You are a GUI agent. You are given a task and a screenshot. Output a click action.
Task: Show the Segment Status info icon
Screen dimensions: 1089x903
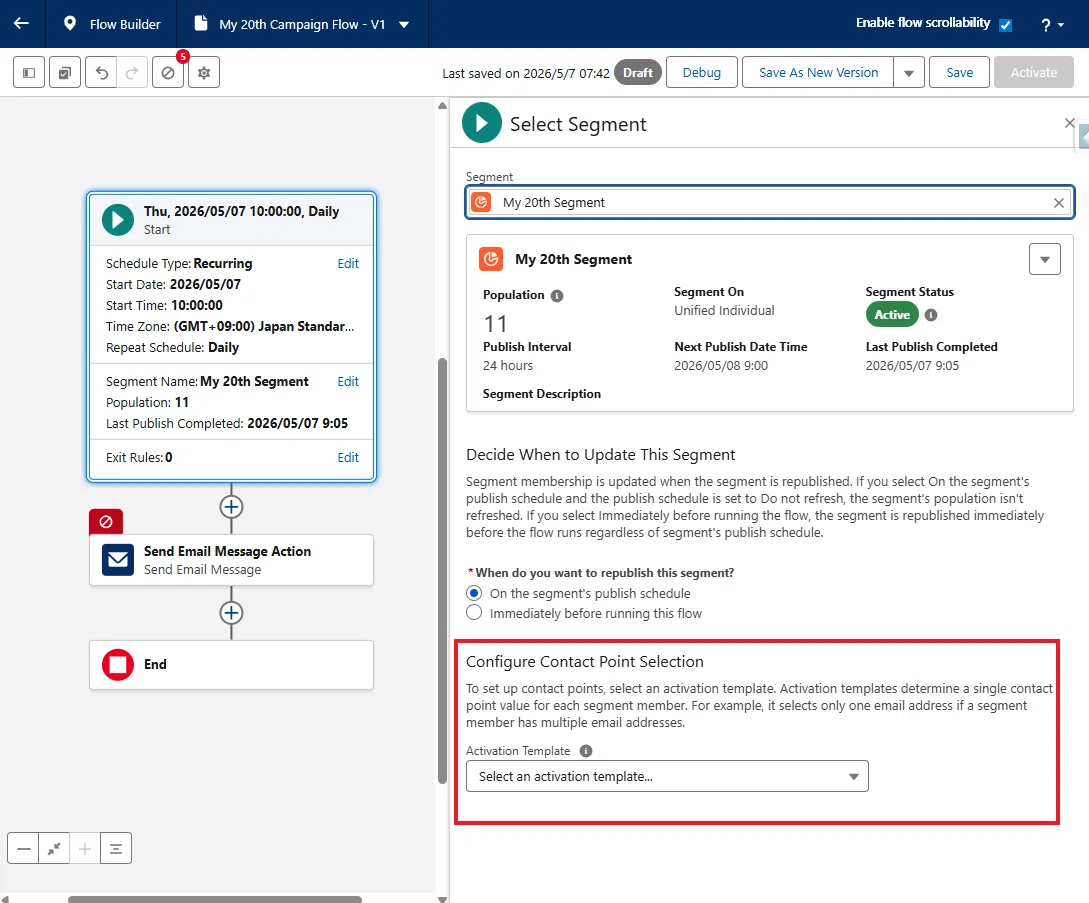tap(931, 315)
